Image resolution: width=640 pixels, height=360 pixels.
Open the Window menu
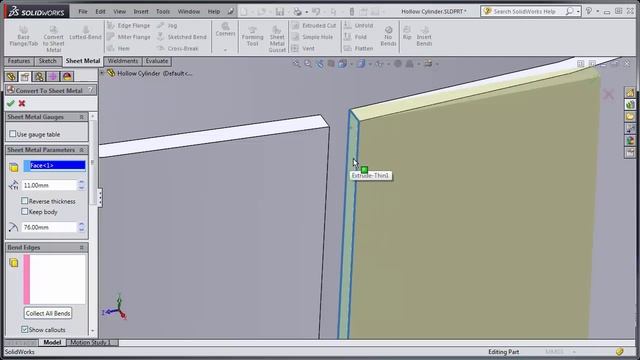189,11
